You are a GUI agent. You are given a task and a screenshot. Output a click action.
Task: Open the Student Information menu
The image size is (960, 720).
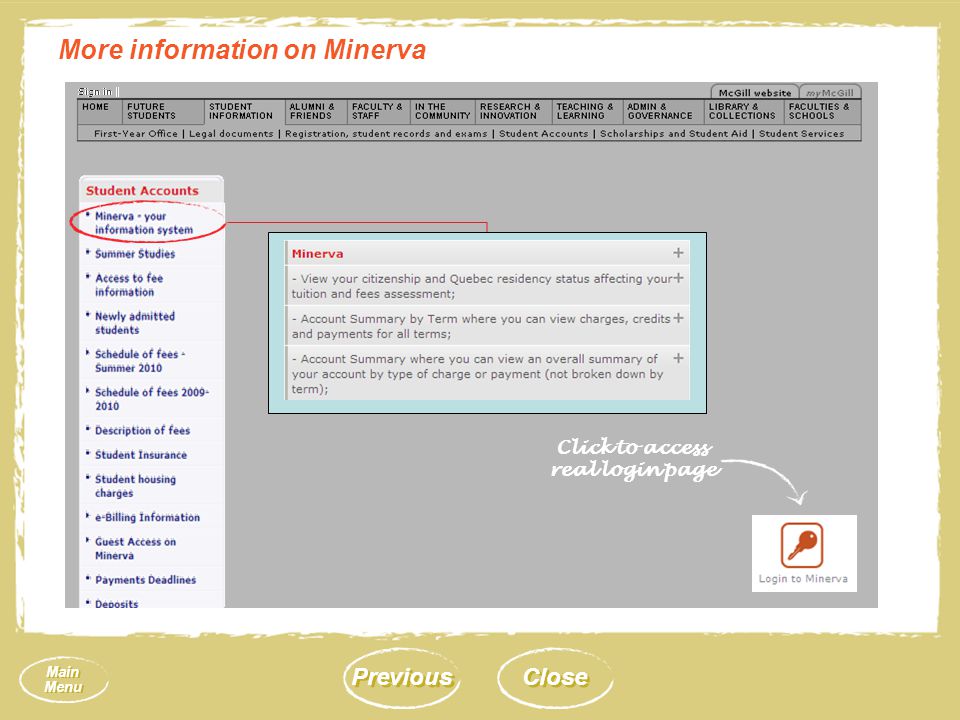pos(241,111)
